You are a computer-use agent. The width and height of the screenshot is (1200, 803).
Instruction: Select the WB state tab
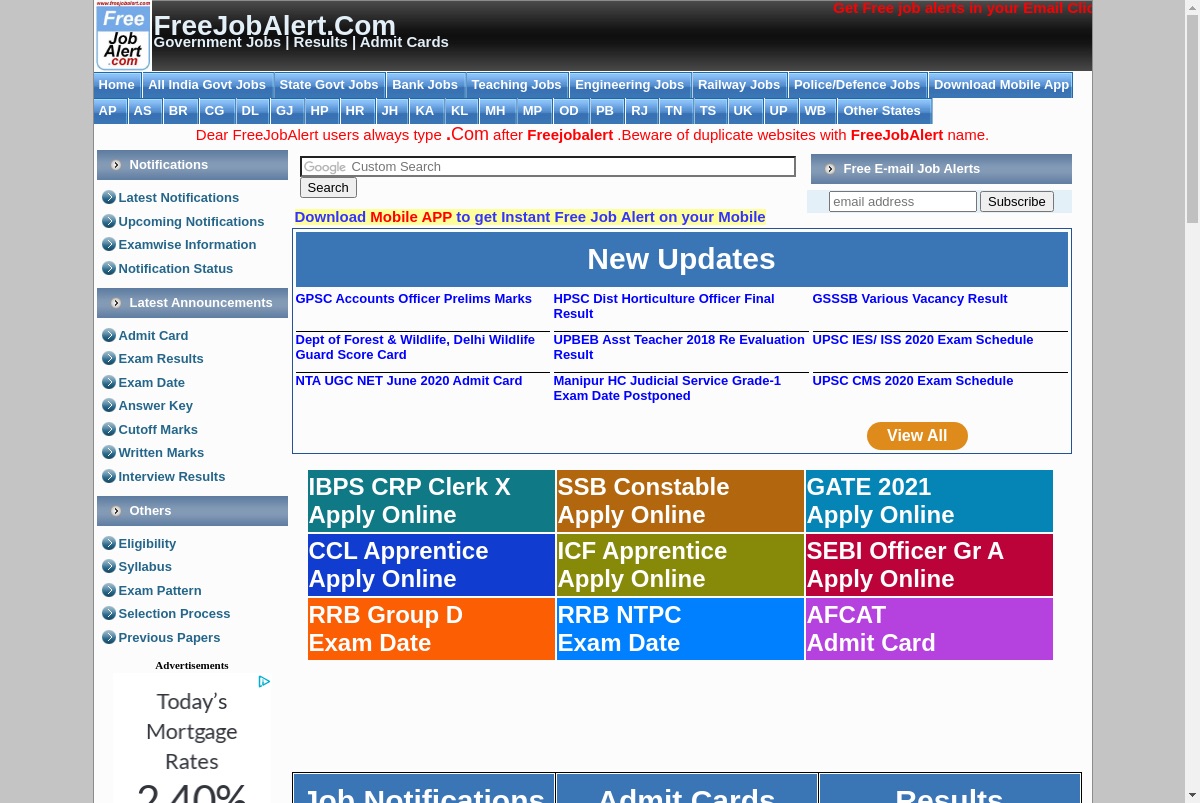815,111
